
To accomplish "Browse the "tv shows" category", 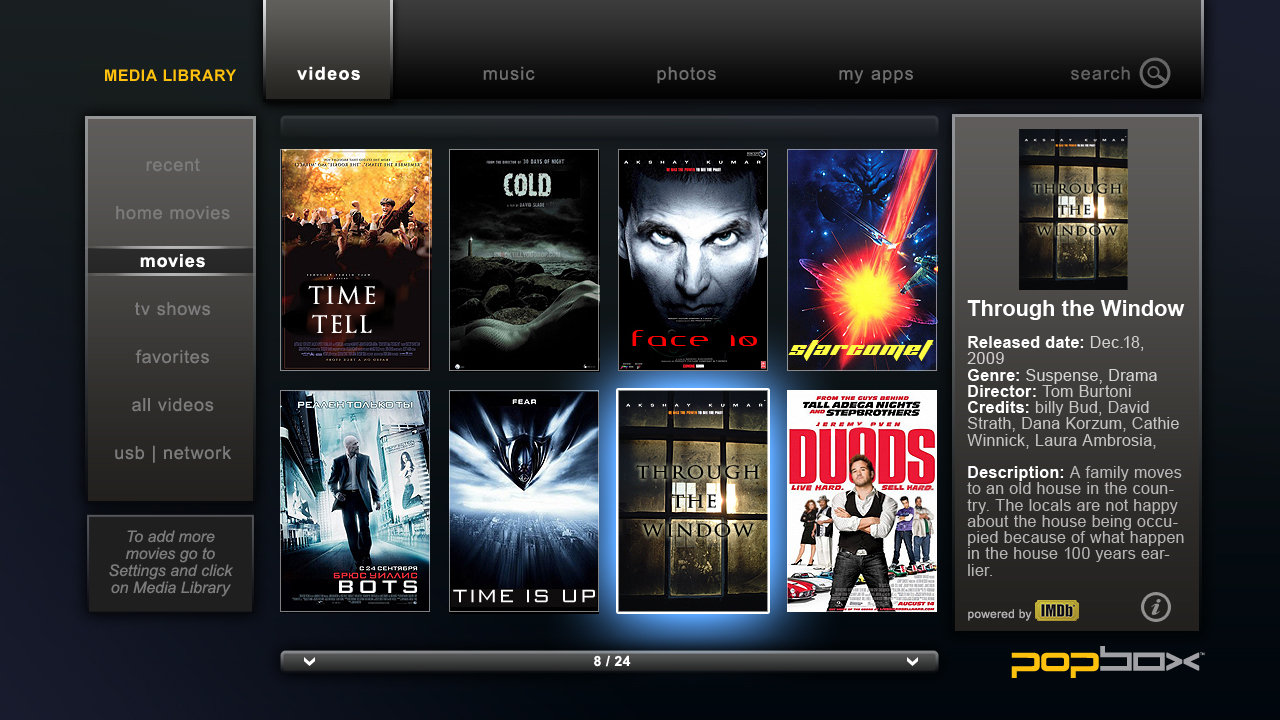I will tap(171, 308).
